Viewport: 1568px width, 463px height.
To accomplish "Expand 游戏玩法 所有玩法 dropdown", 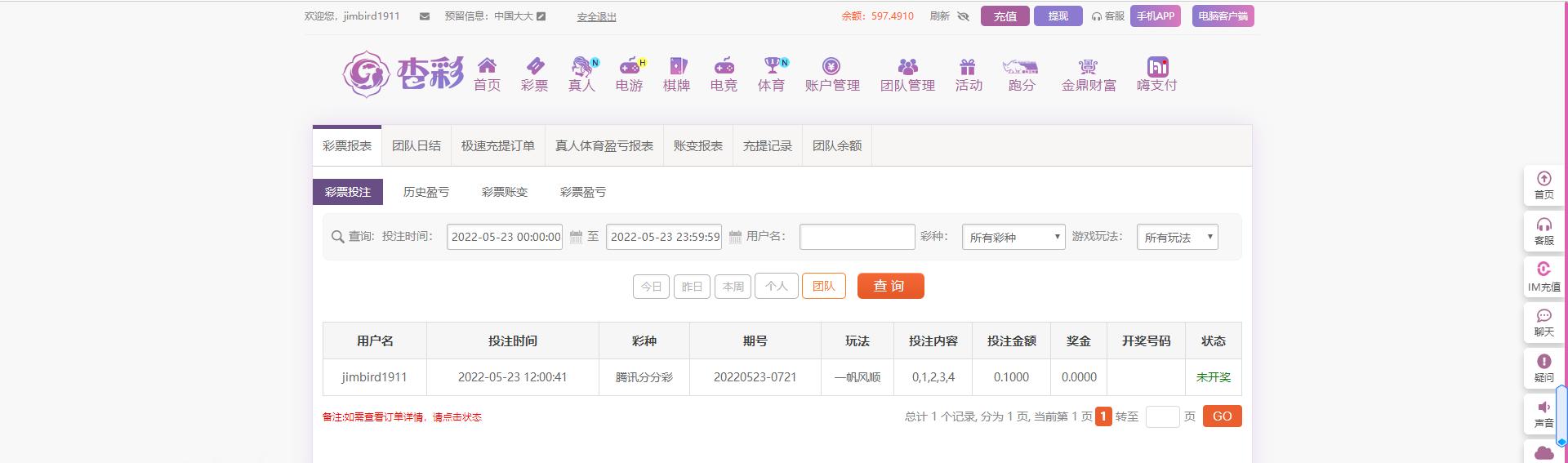I will (1177, 237).
